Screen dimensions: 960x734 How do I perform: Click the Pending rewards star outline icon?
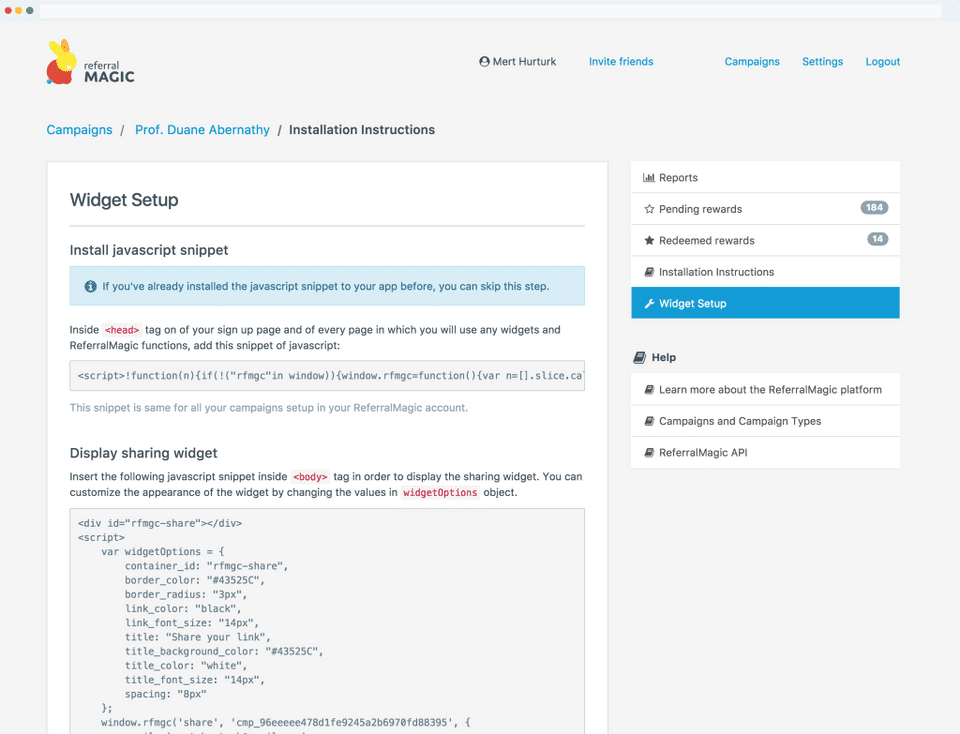(649, 209)
